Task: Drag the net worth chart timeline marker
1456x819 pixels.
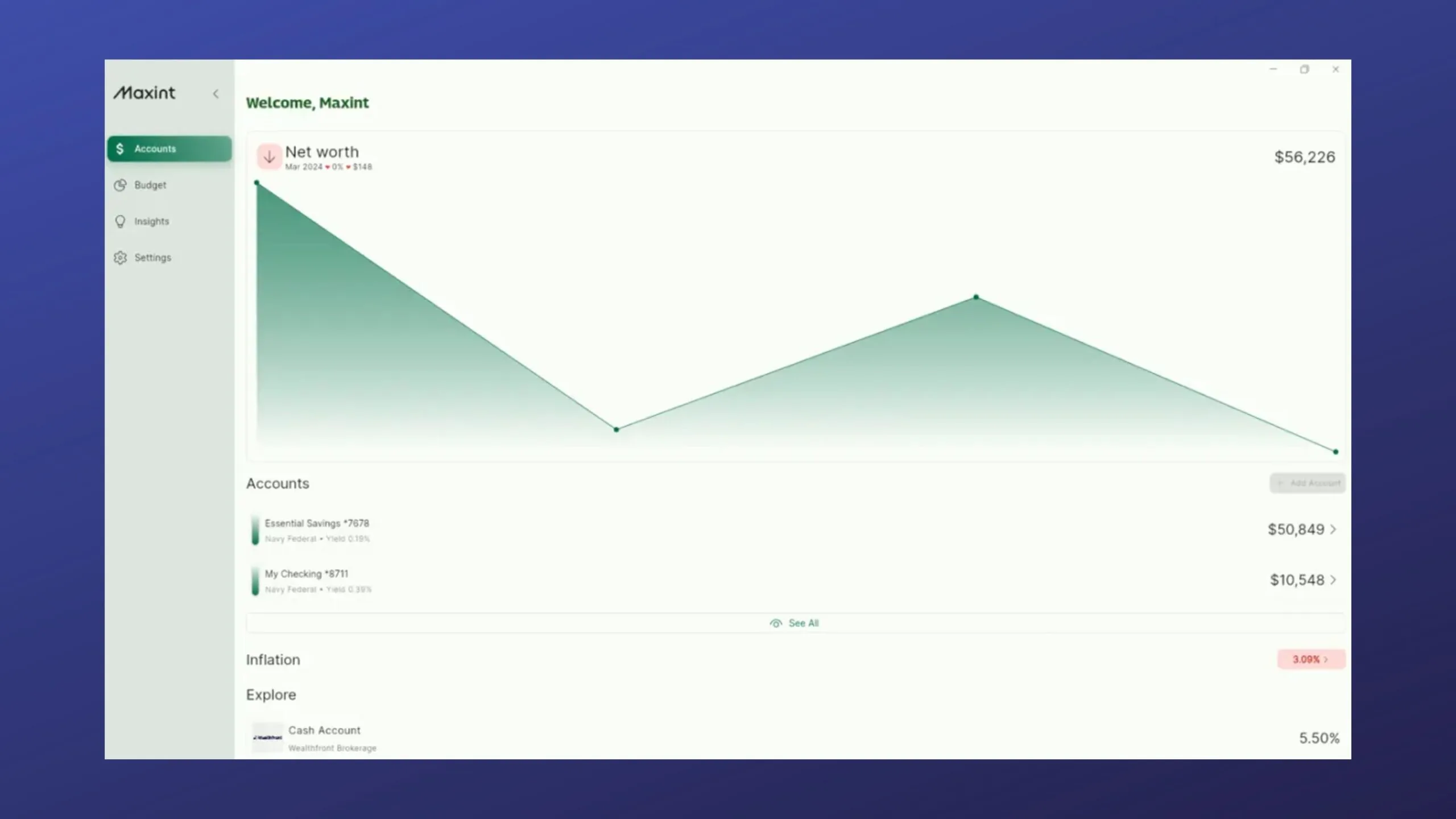Action: coord(1336,452)
